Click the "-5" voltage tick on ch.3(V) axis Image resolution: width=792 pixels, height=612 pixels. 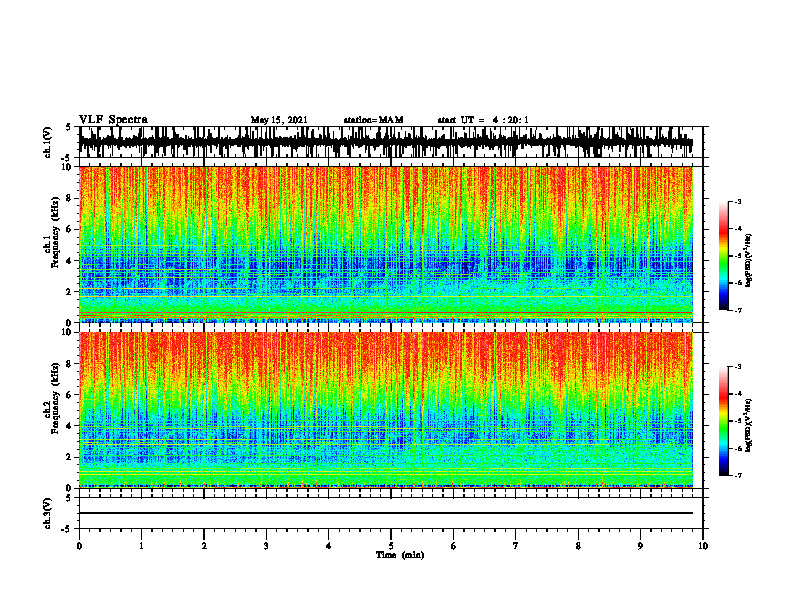(67, 529)
